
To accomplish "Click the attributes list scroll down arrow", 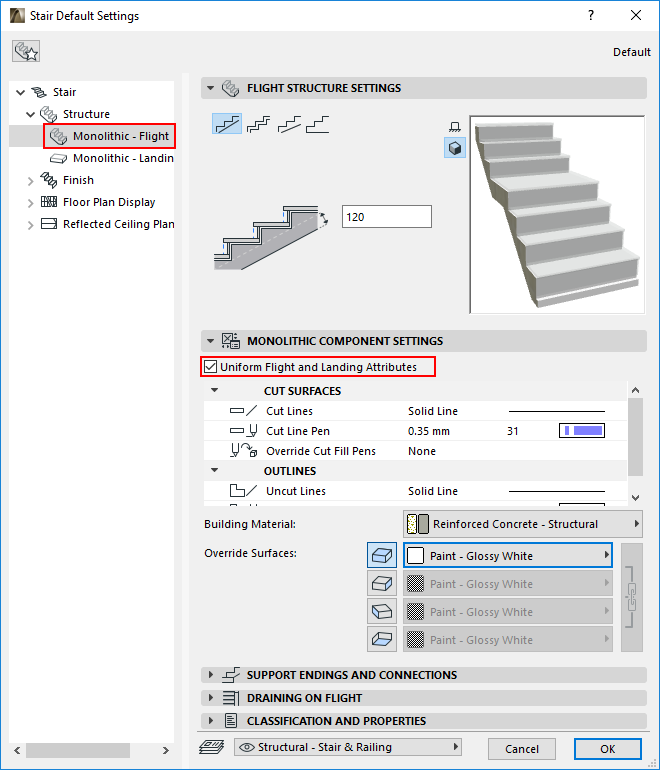I will [635, 497].
